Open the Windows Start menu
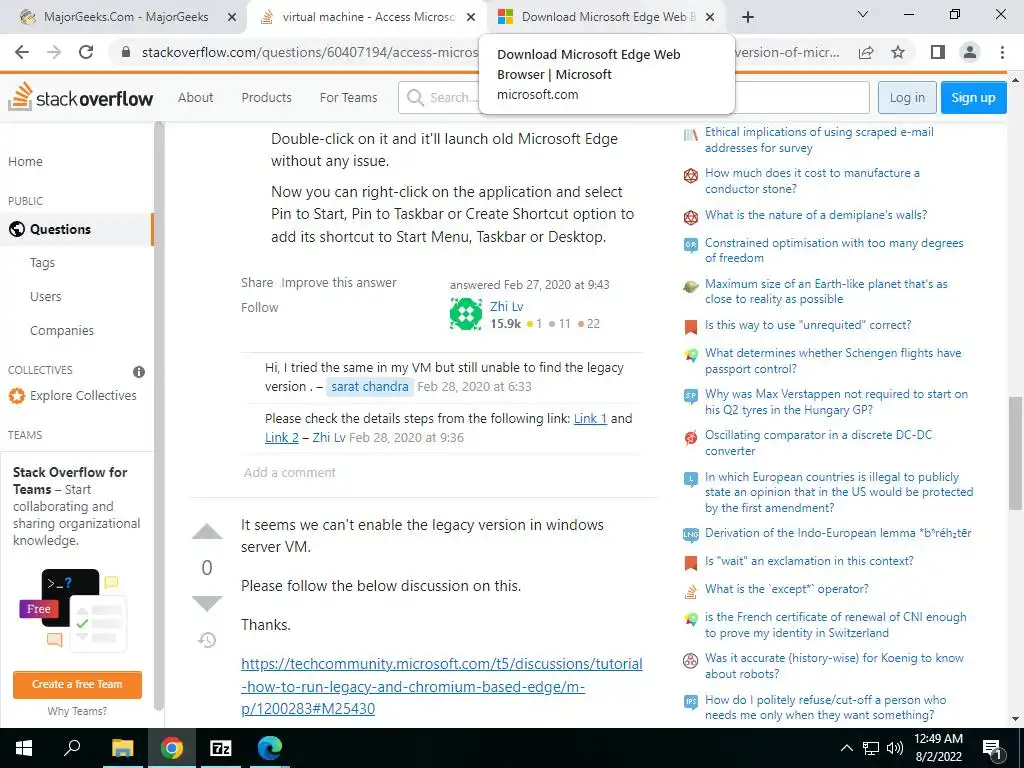The width and height of the screenshot is (1024, 768). [24, 748]
